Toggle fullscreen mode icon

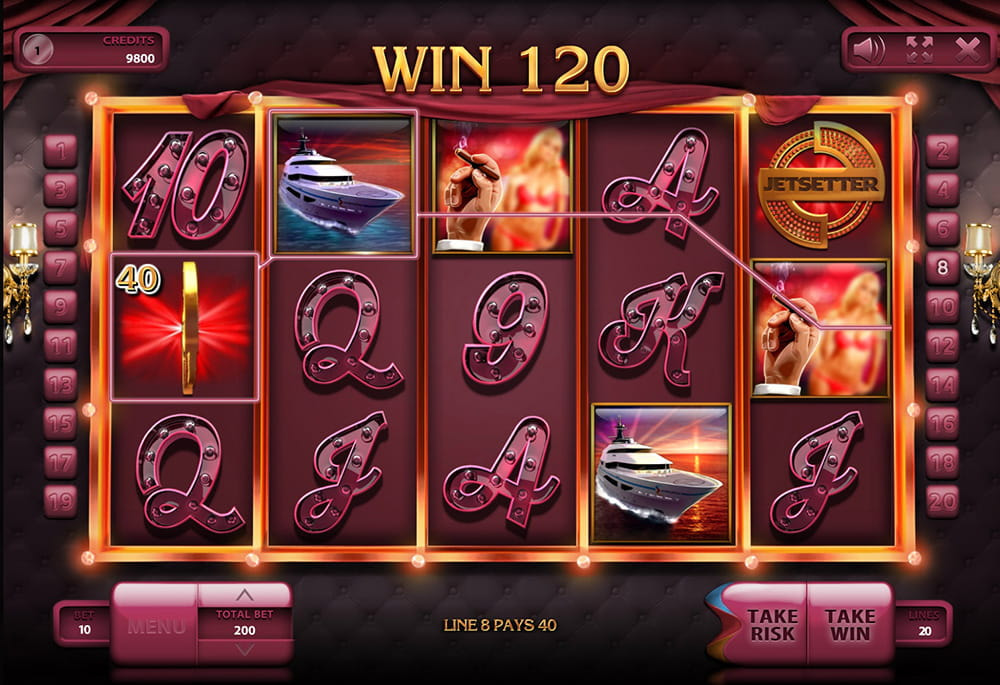(919, 50)
